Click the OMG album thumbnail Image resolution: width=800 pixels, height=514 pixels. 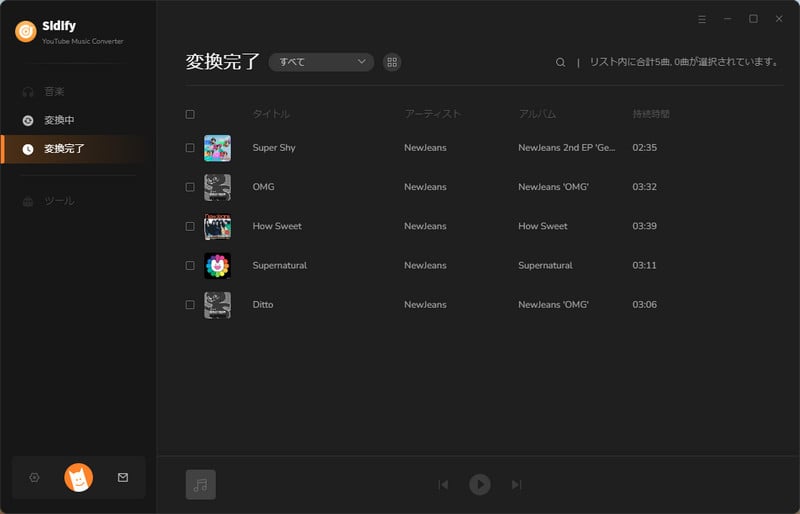[x=217, y=187]
